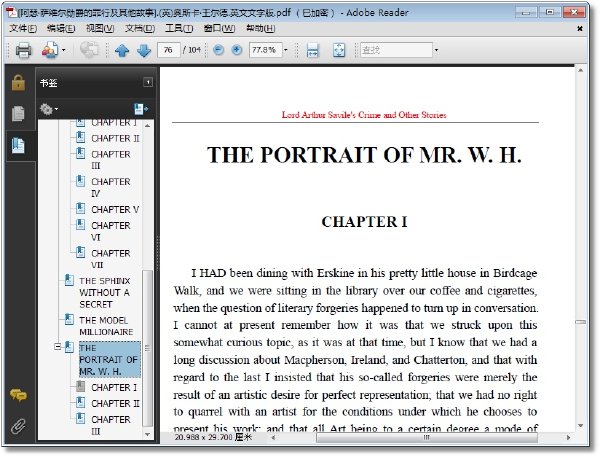Open THE SPHINX WITHOUT A SECRET bookmark
Image resolution: width=600 pixels, height=457 pixels.
pos(104,292)
